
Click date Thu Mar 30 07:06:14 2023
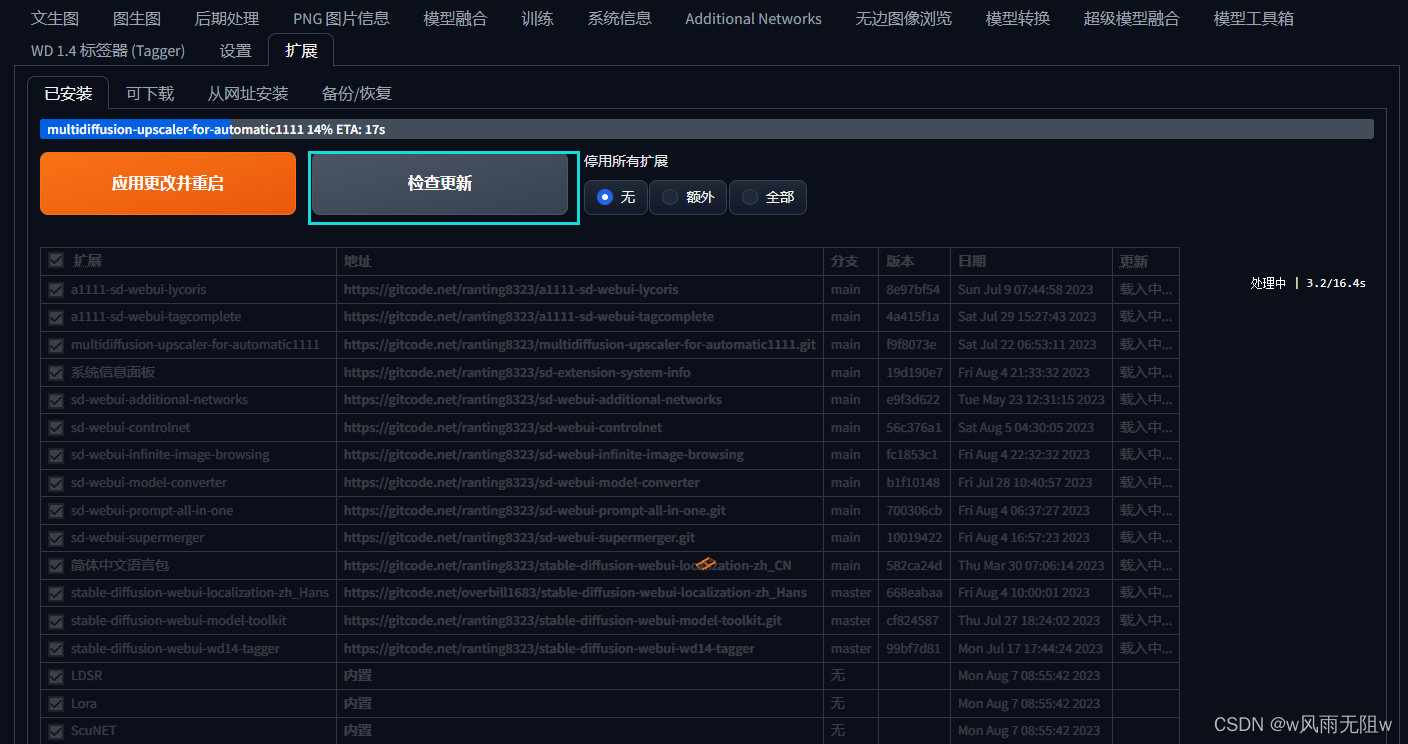(x=1031, y=565)
